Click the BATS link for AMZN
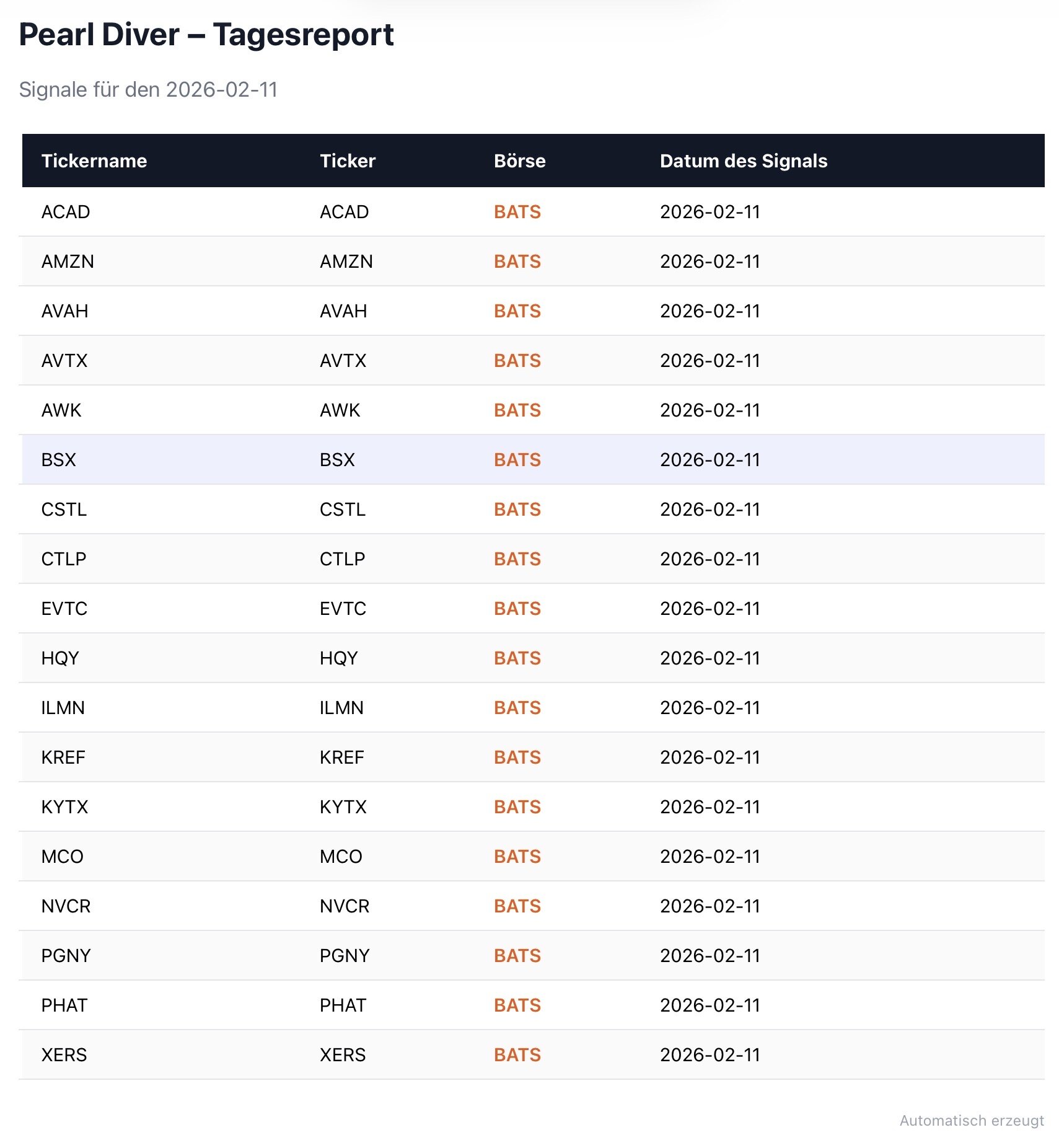The height and width of the screenshot is (1148, 1059). pos(517,262)
